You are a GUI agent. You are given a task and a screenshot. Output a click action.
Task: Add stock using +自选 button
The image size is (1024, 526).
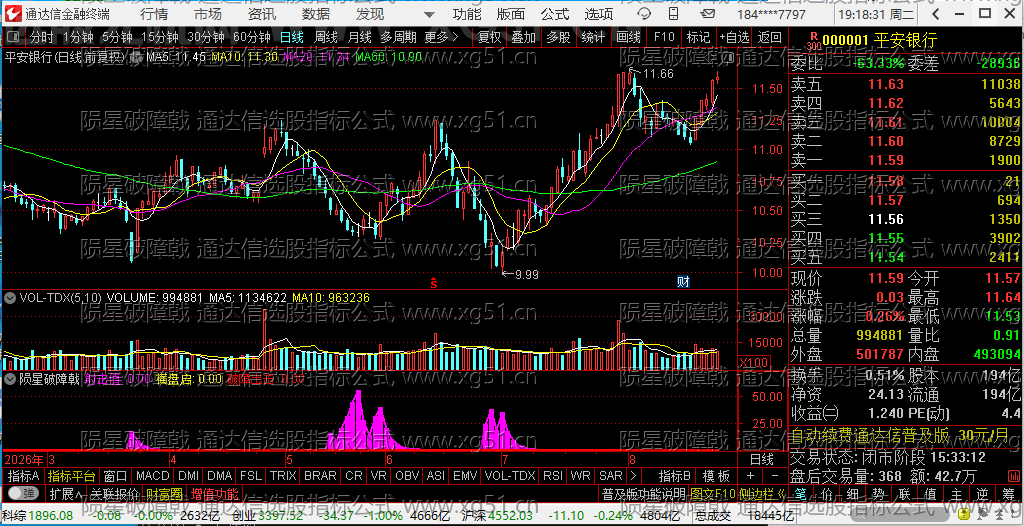coord(735,38)
